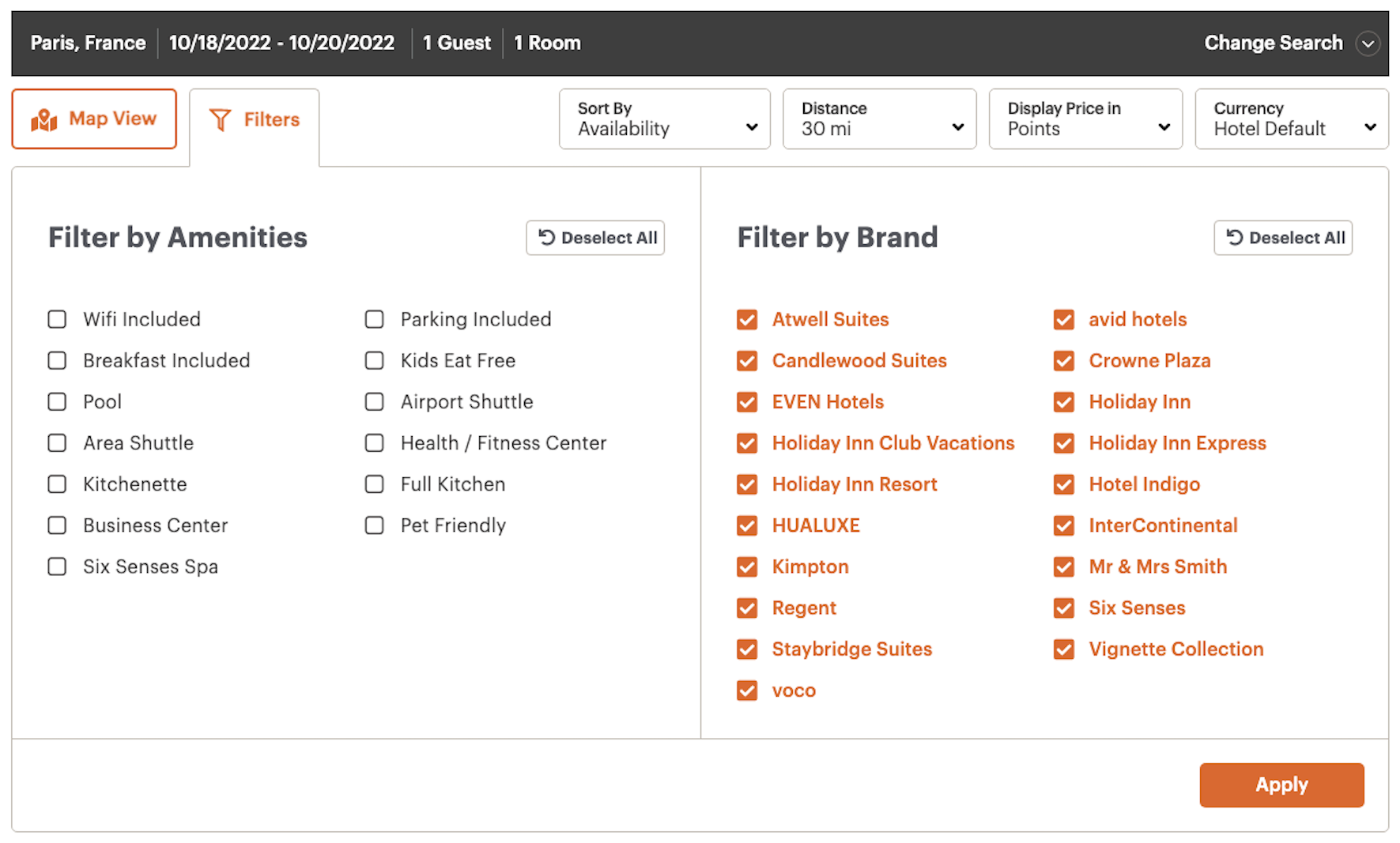This screenshot has width=1400, height=843.
Task: Open the Distance 30 mi dropdown
Action: tap(879, 119)
